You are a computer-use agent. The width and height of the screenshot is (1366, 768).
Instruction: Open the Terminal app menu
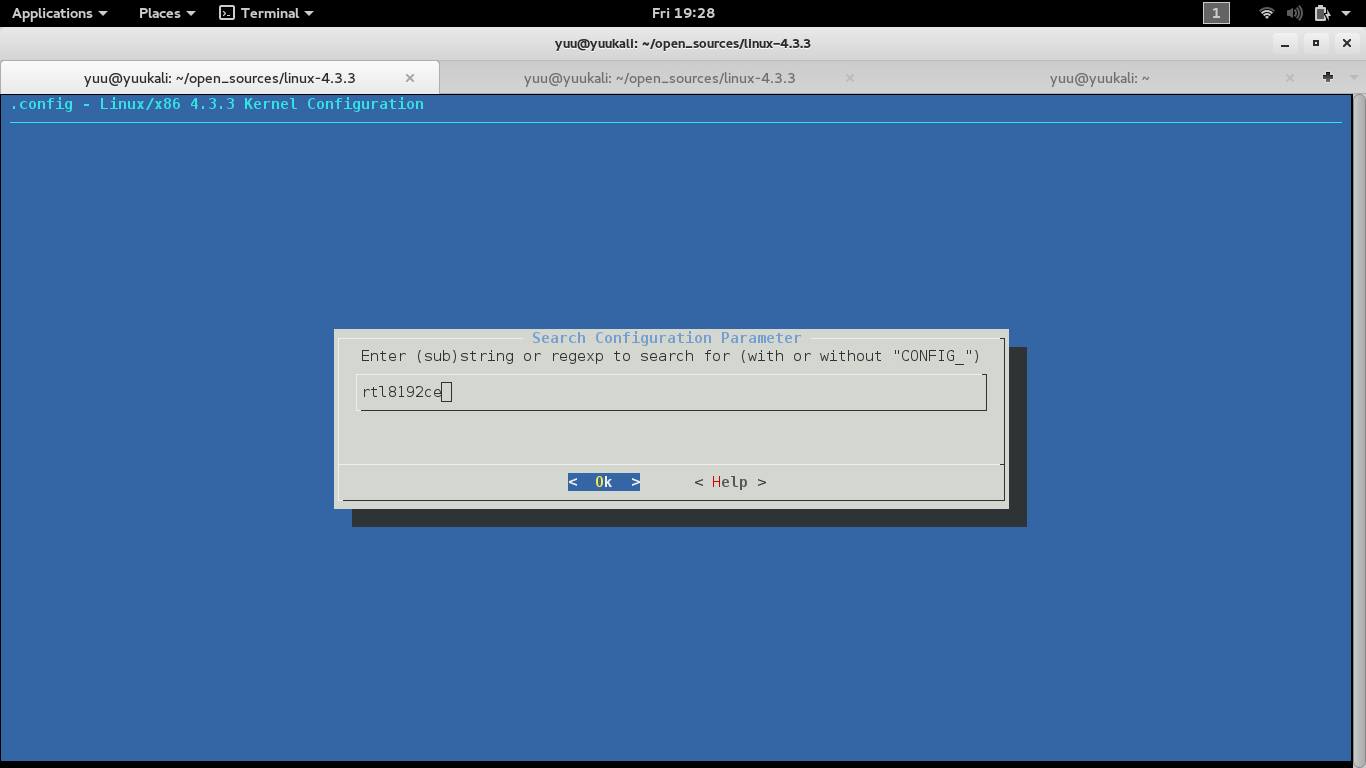[266, 13]
